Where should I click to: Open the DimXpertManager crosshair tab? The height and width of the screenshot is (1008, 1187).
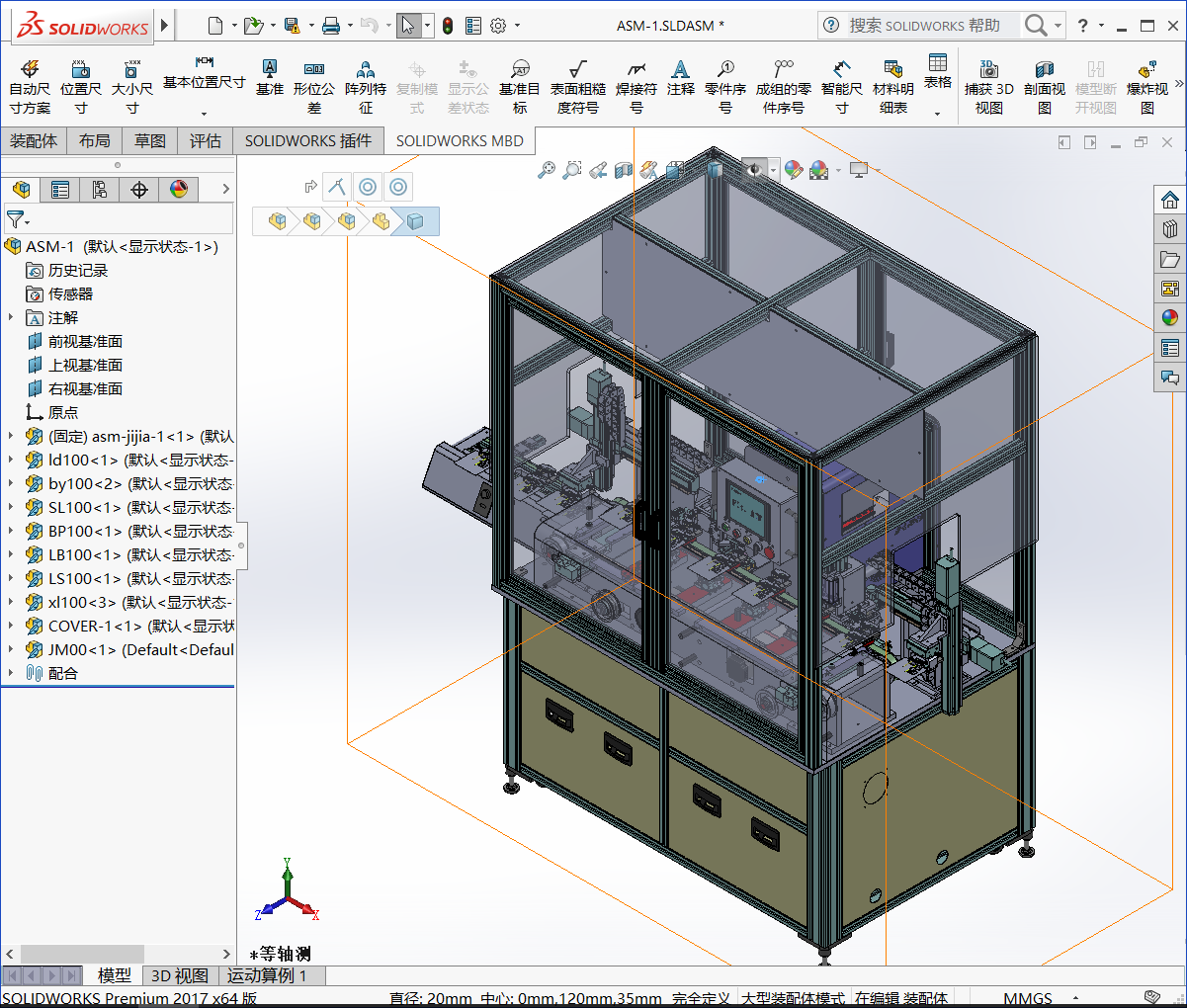point(139,190)
